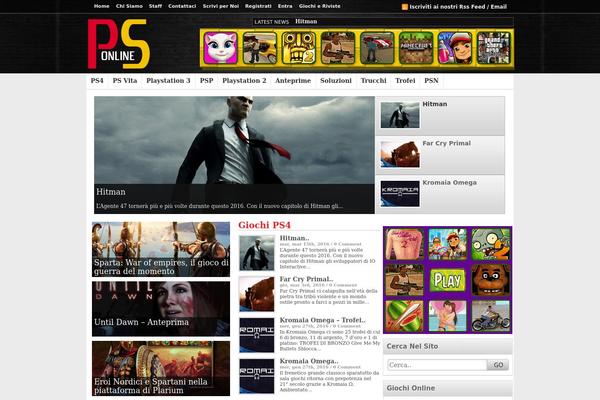Open the Anteprime tab
This screenshot has width=600, height=400.
(x=293, y=81)
